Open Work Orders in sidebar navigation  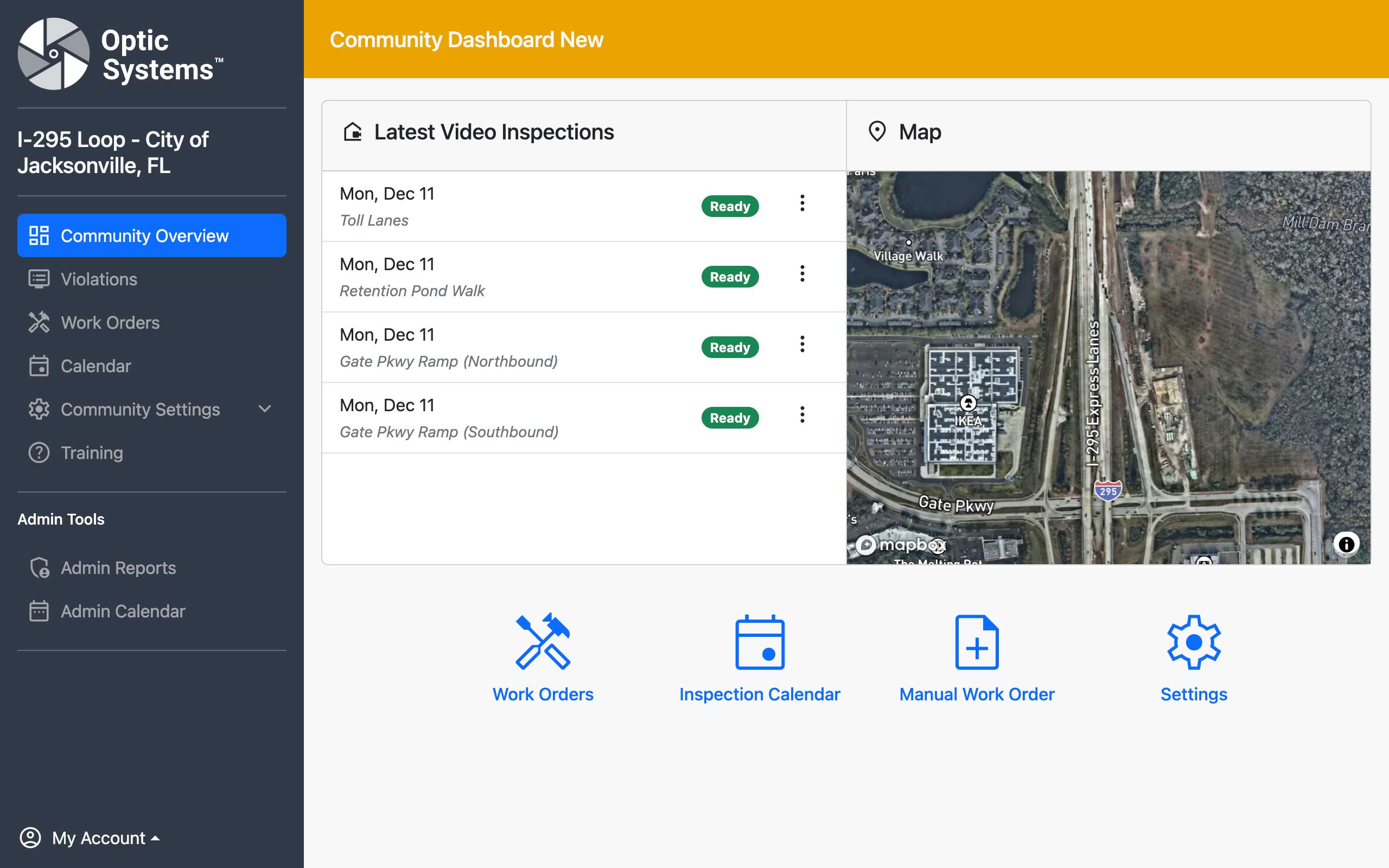[110, 323]
